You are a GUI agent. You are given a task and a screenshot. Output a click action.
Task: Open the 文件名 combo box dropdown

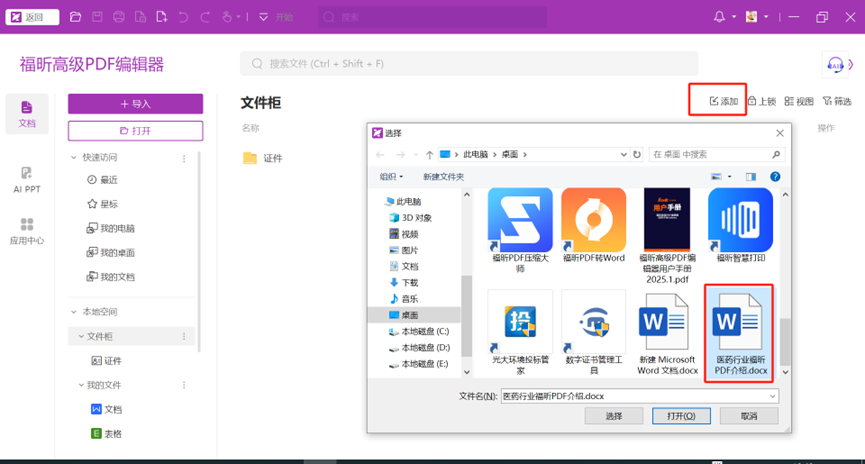772,396
